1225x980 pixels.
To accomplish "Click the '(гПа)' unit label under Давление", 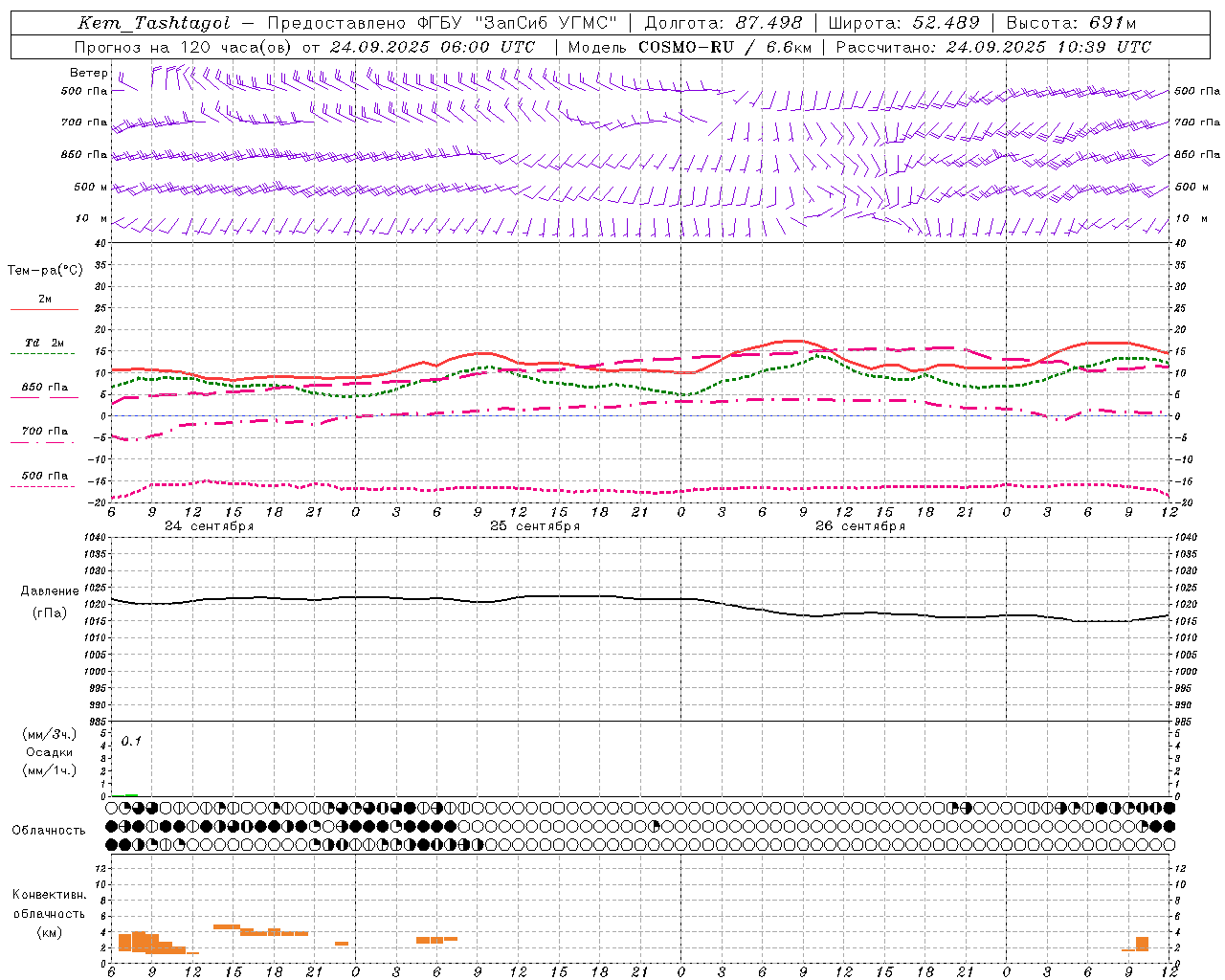I will (x=50, y=613).
